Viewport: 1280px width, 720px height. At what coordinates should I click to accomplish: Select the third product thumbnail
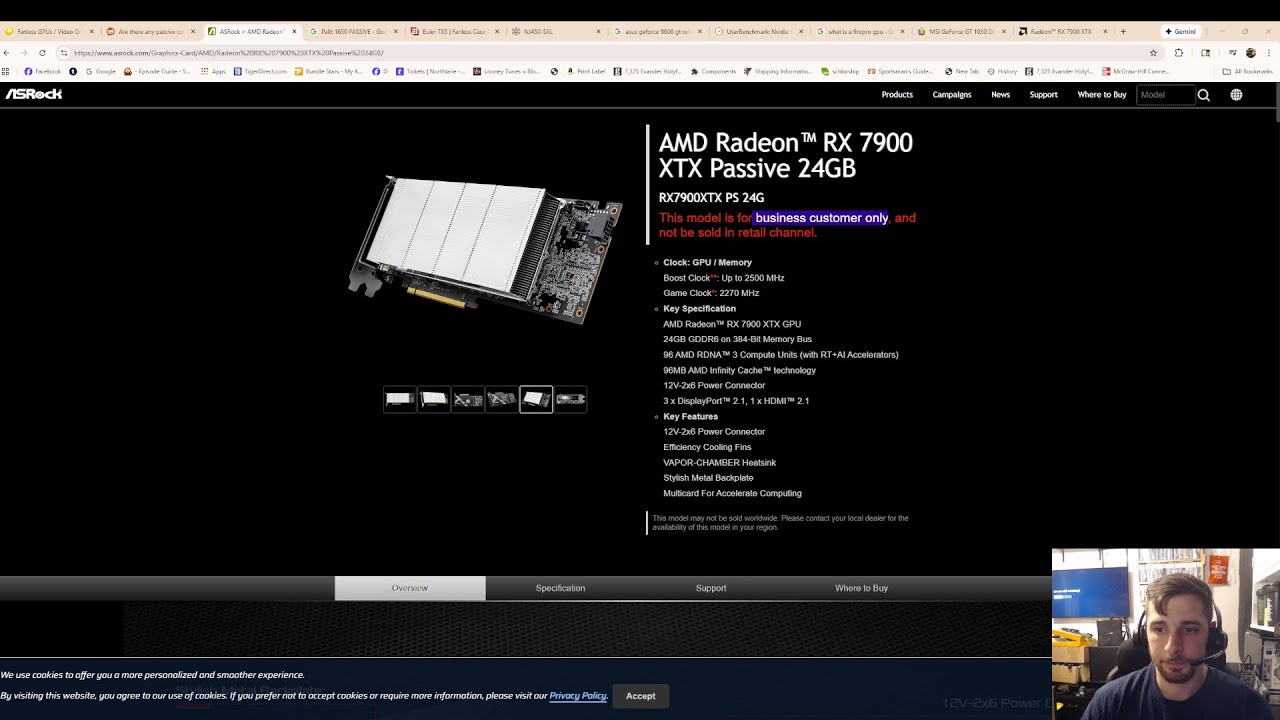pos(468,399)
